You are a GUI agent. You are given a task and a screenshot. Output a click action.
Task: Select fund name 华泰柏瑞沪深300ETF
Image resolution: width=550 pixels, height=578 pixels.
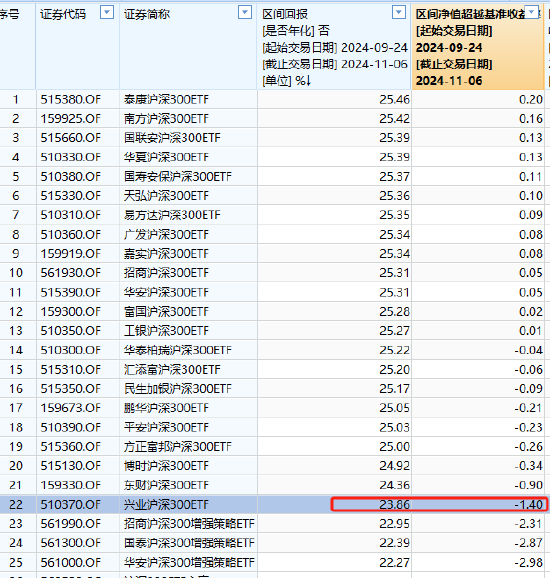(x=178, y=350)
